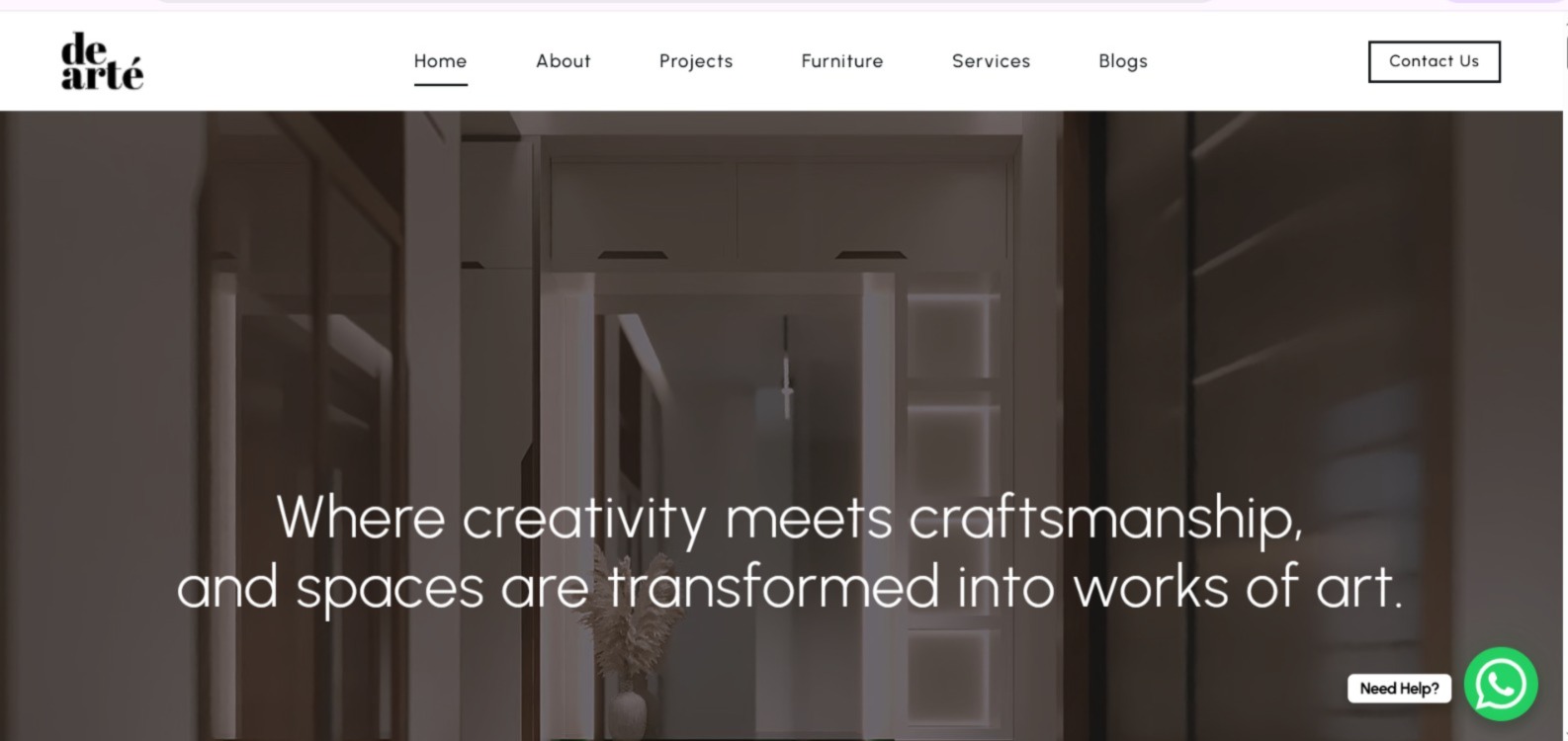Visit the Blogs section
The width and height of the screenshot is (1568, 741).
[x=1123, y=61]
